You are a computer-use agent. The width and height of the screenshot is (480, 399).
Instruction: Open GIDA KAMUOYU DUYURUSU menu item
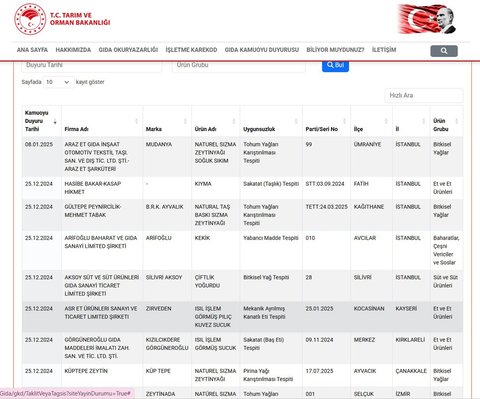262,50
